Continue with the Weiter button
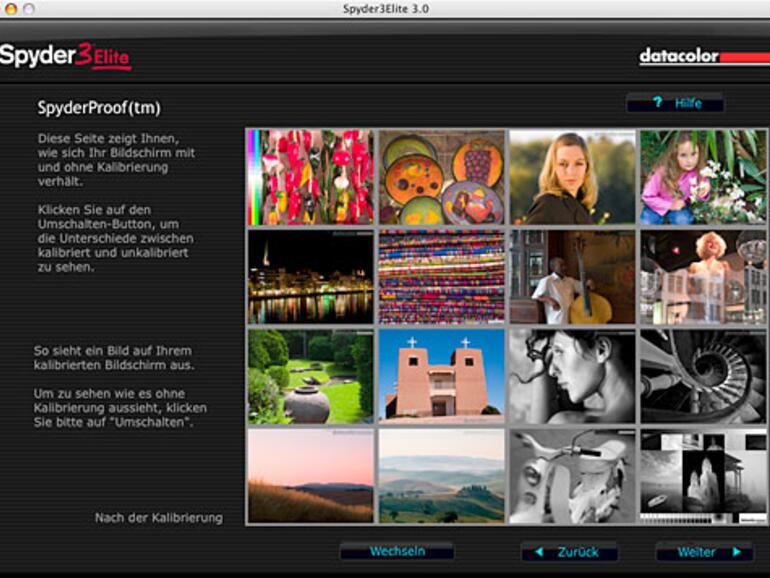 point(705,552)
